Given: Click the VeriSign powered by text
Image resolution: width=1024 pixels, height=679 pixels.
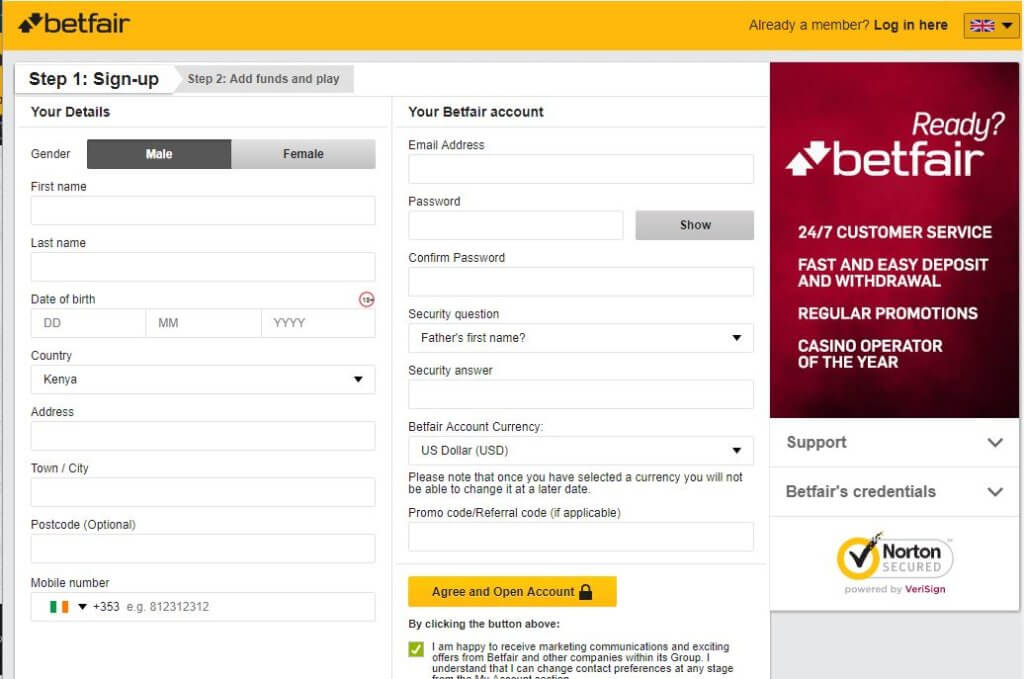Looking at the screenshot, I should click(x=895, y=589).
